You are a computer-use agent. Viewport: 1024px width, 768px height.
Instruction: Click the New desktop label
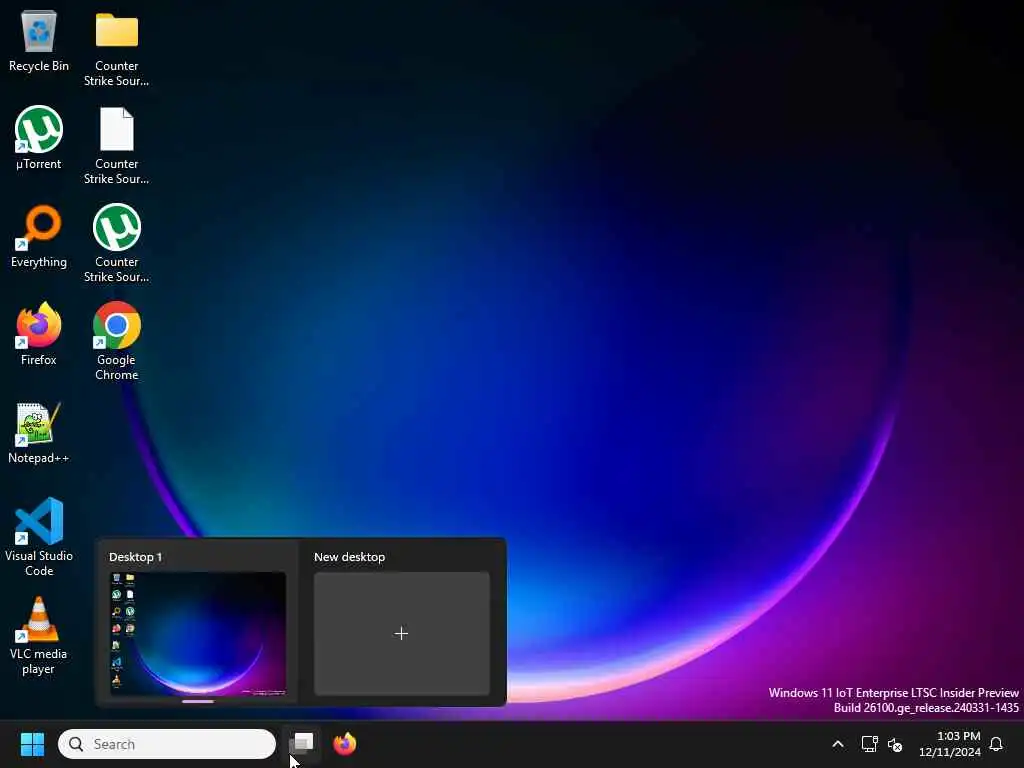tap(349, 557)
